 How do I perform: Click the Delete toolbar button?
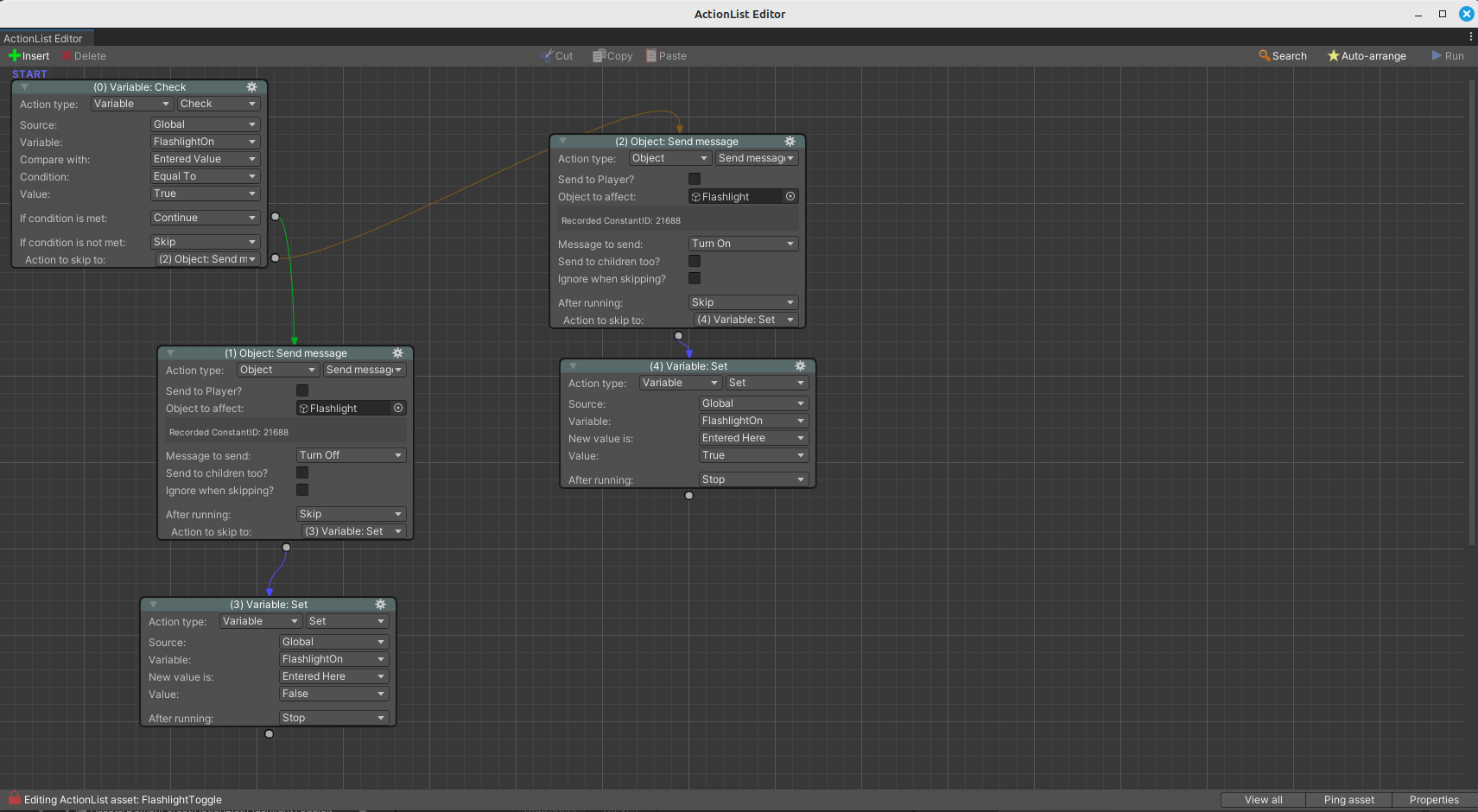[x=84, y=56]
